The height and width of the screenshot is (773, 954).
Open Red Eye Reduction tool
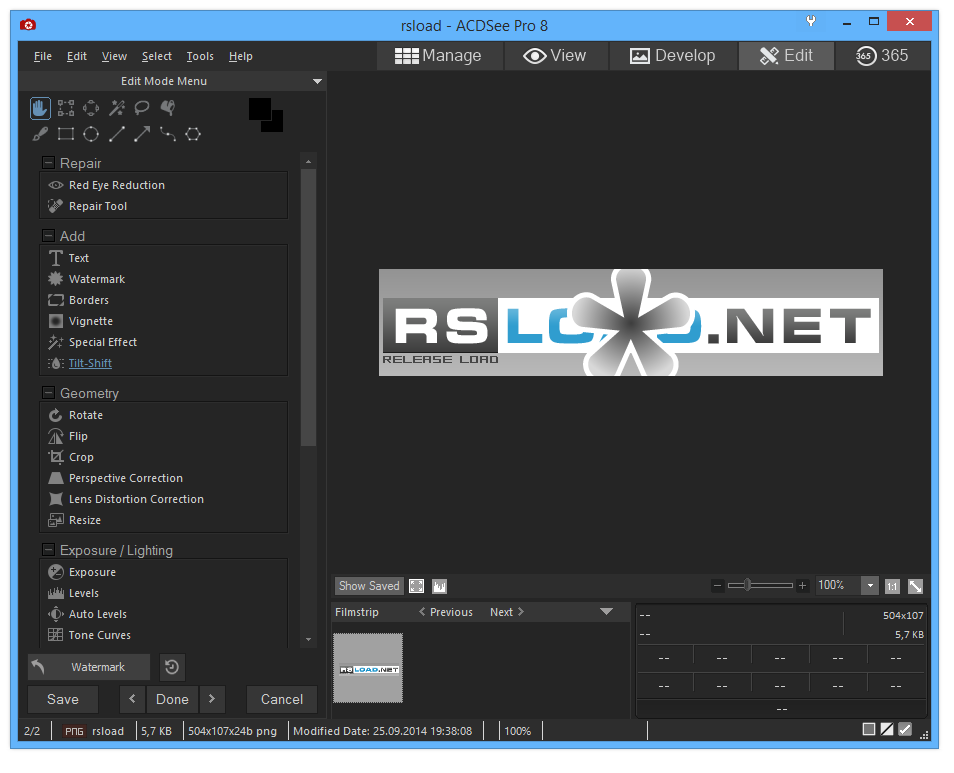117,185
